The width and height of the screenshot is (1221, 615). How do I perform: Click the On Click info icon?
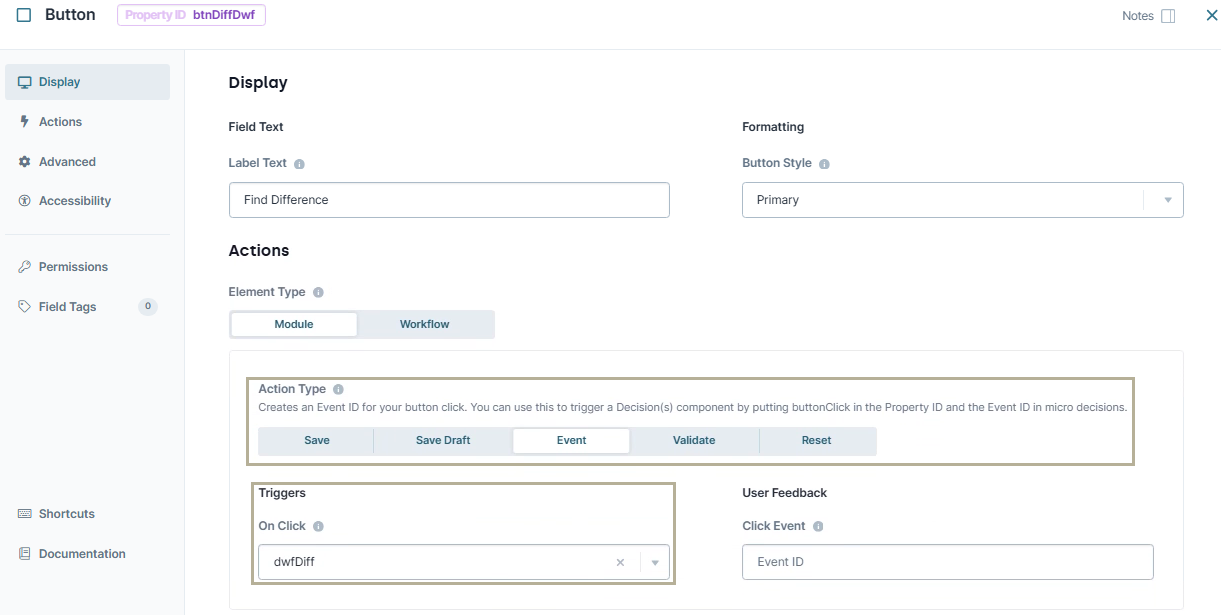318,527
